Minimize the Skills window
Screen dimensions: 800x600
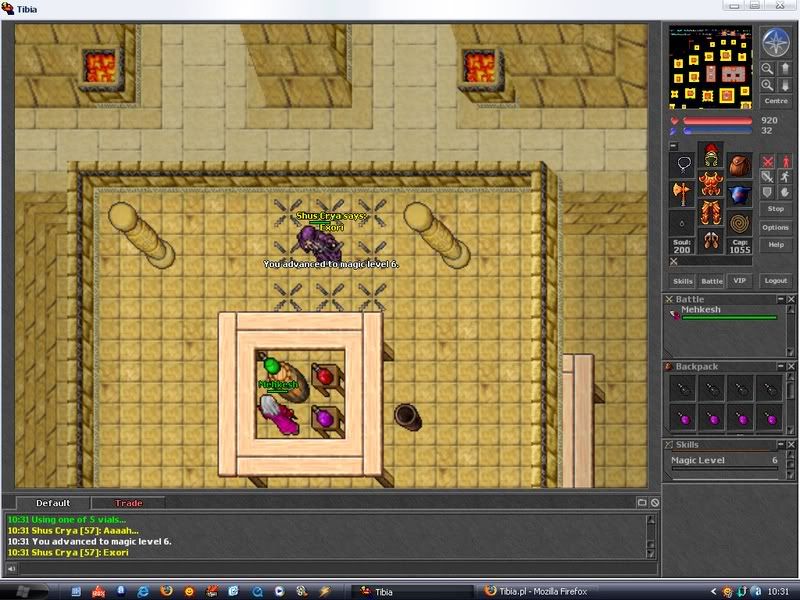pos(781,444)
